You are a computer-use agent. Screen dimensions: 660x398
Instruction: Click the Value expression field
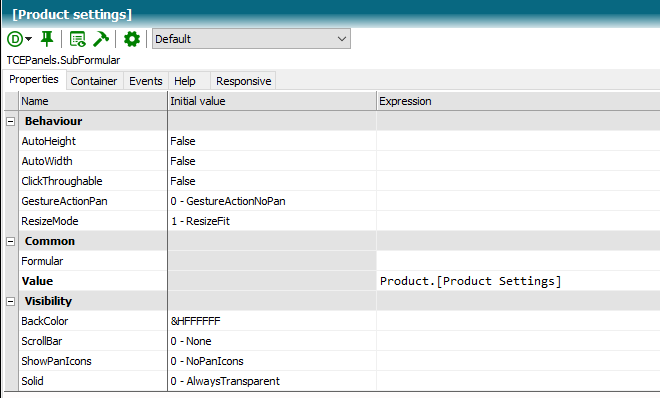coord(518,281)
